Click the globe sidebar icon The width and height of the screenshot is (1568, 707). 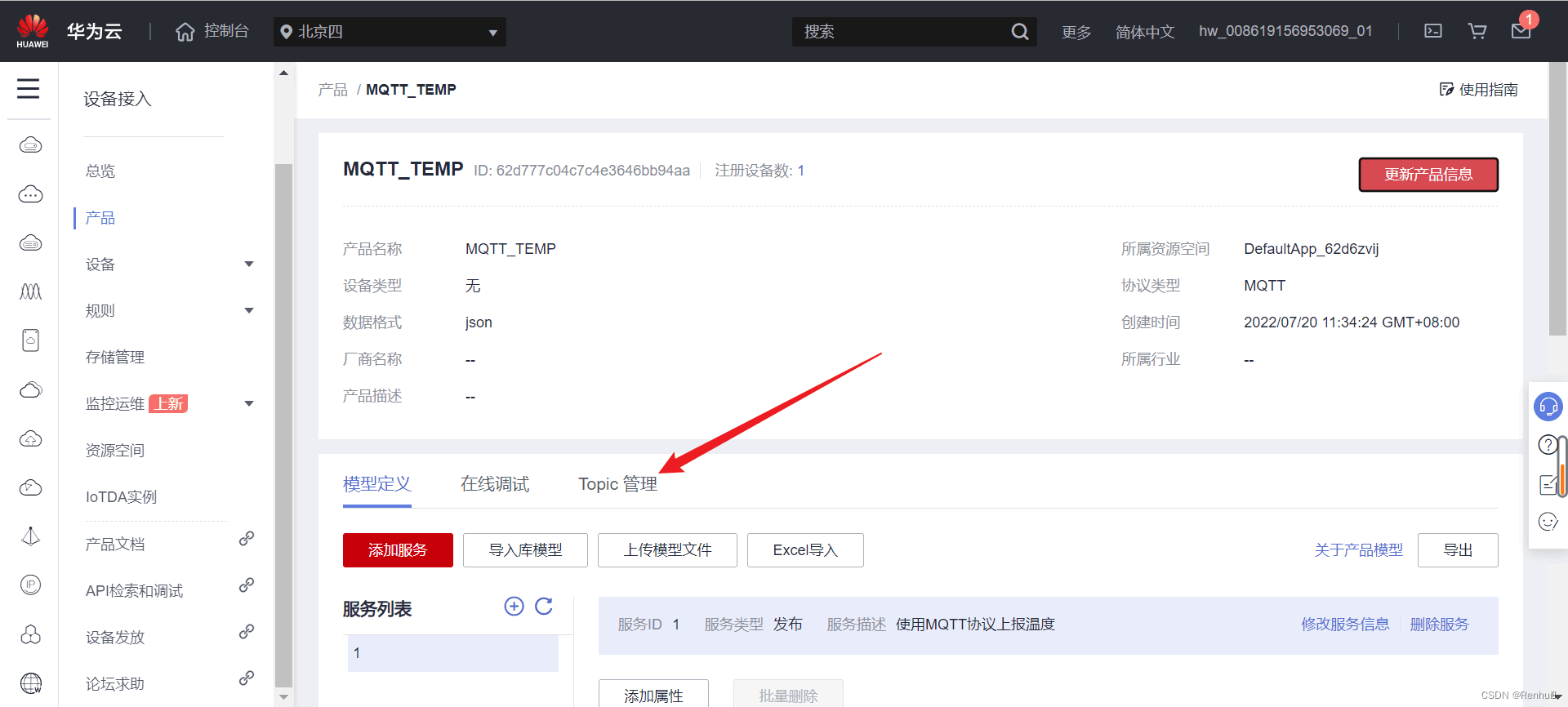[x=30, y=683]
